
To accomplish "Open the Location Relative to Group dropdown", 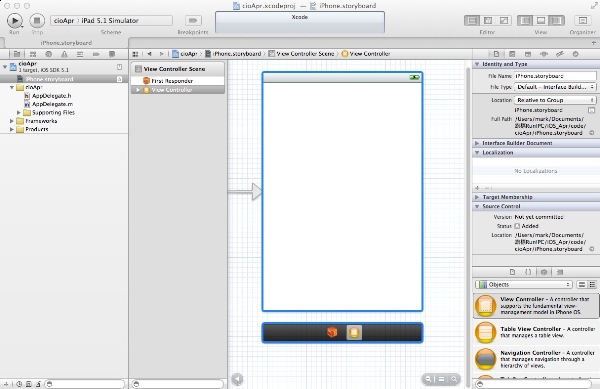I will coord(555,100).
